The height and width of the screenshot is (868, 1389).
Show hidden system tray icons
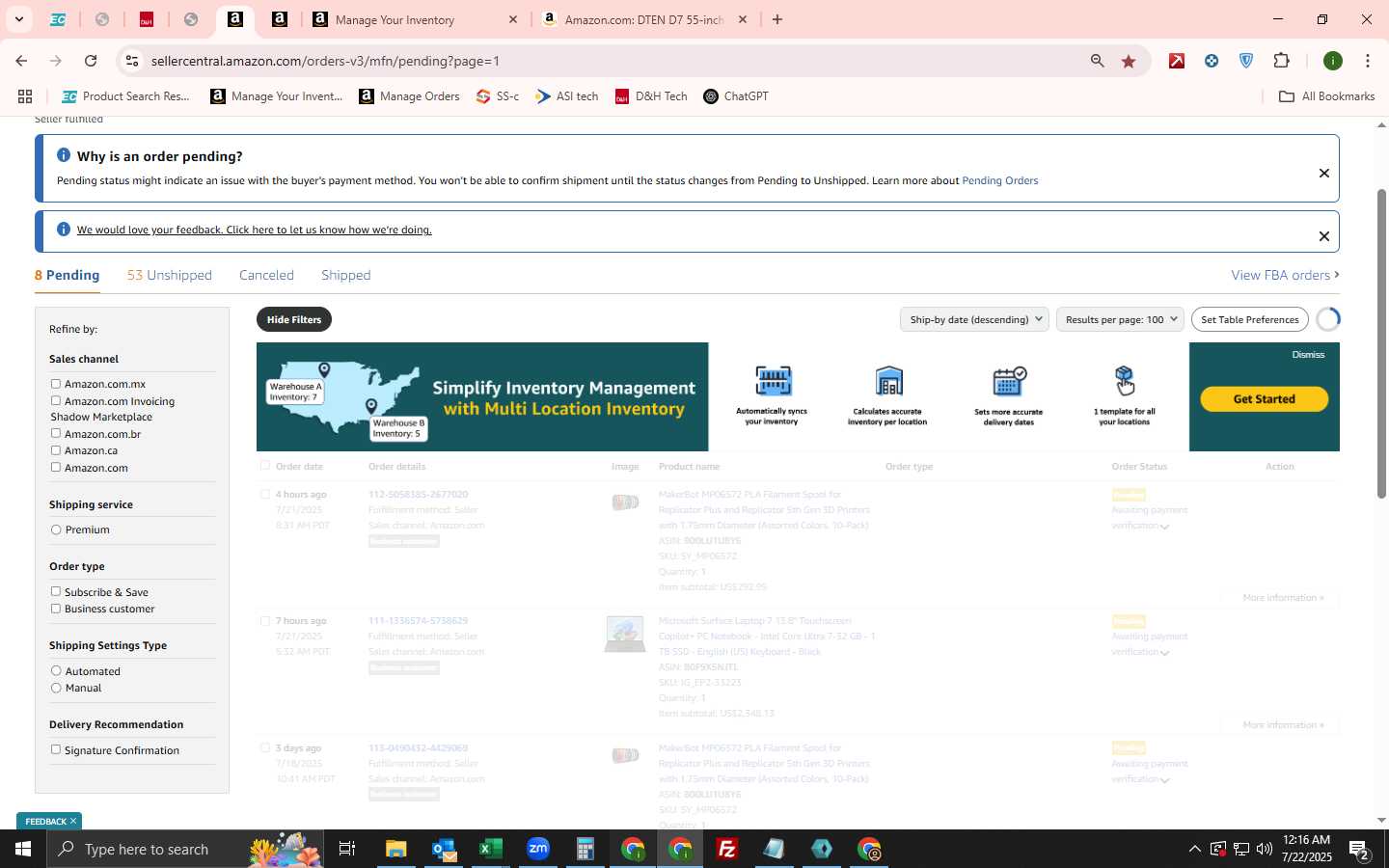(1194, 849)
